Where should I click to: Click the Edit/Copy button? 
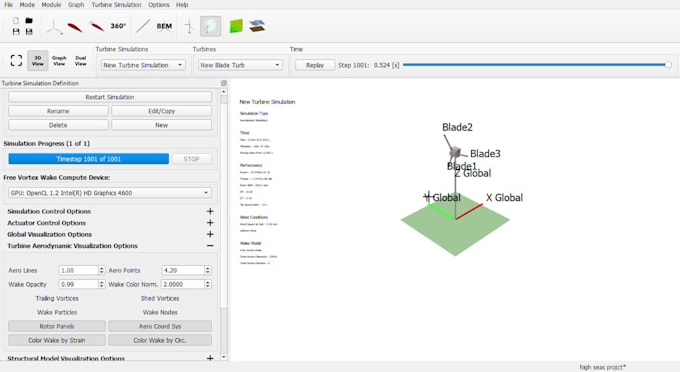tap(161, 111)
